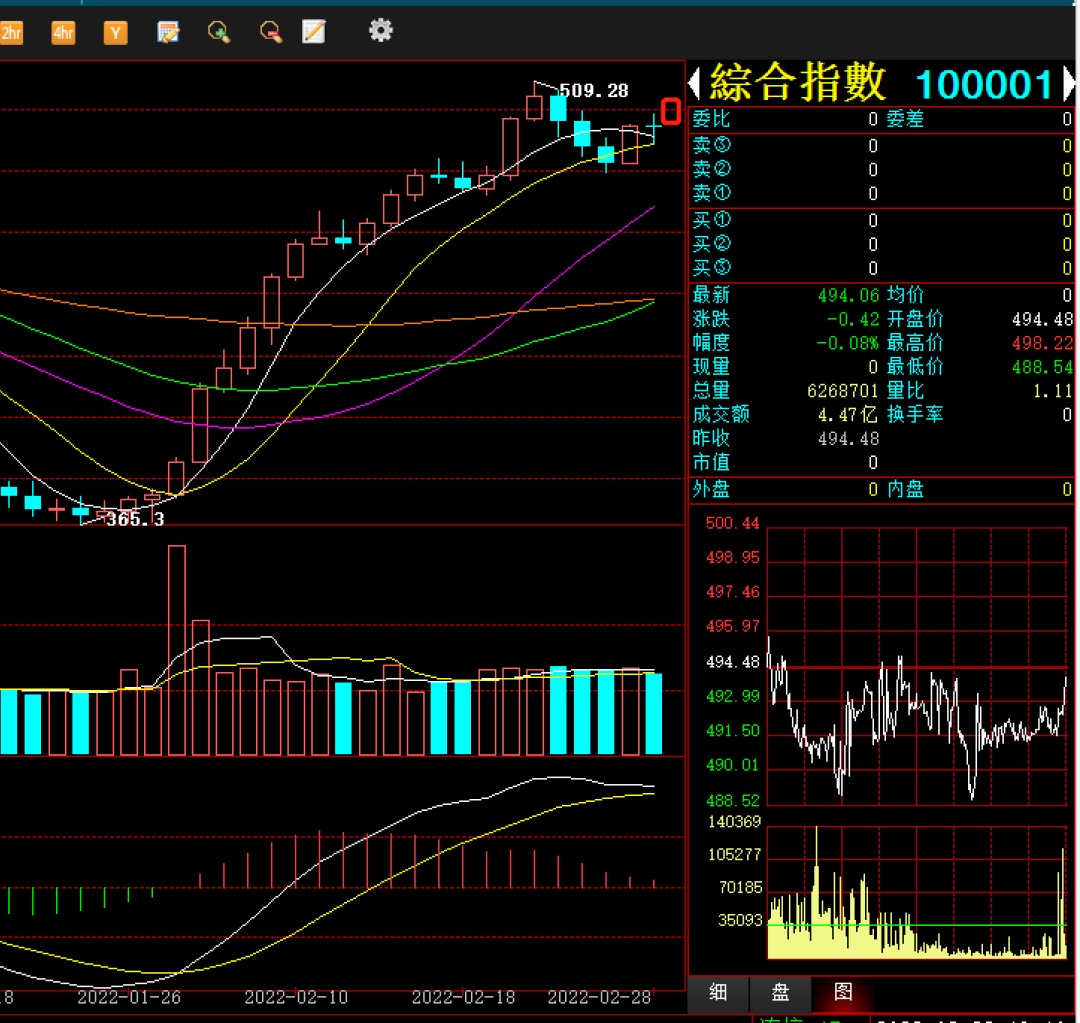Screen dimensions: 1080x1023
Task: Select the 卖① order row
Action: 882,194
